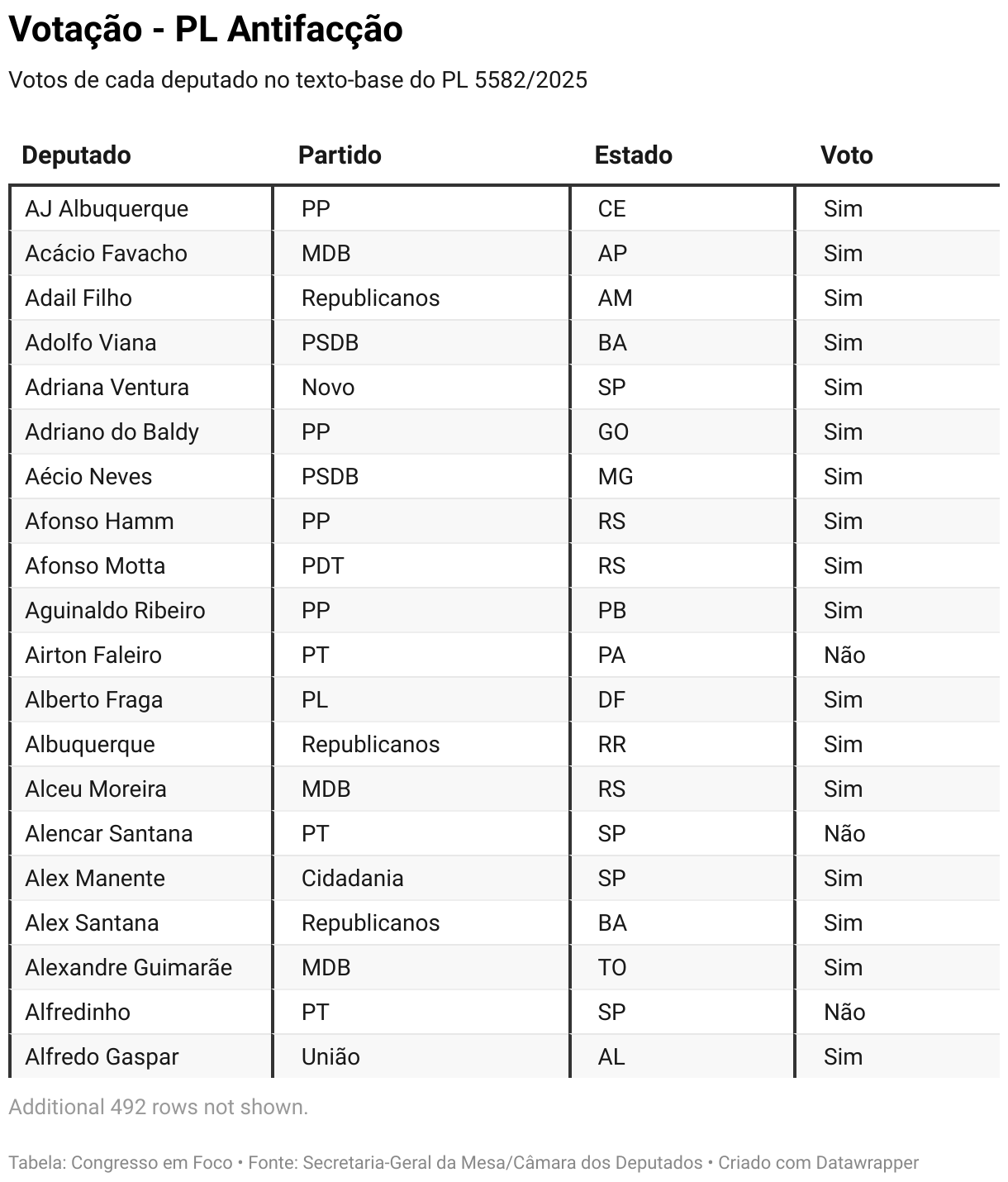
Task: Select the Adriana Ventura row name
Action: [107, 388]
